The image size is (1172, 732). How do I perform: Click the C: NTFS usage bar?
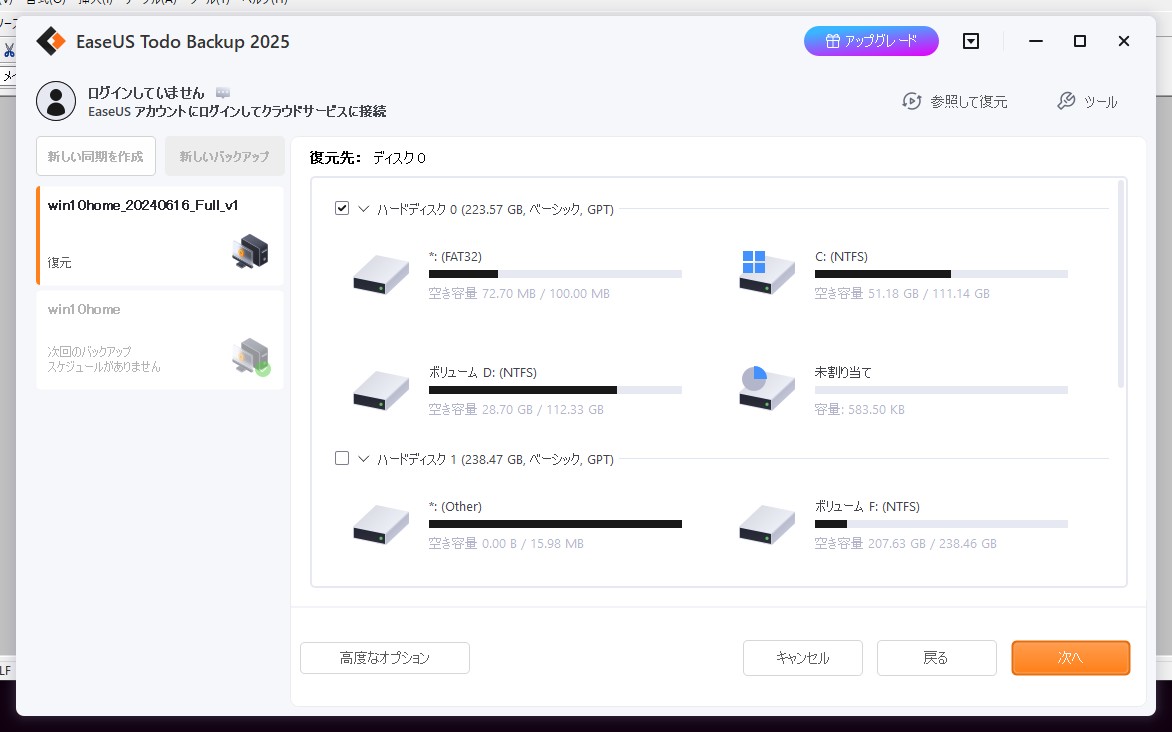pyautogui.click(x=941, y=274)
